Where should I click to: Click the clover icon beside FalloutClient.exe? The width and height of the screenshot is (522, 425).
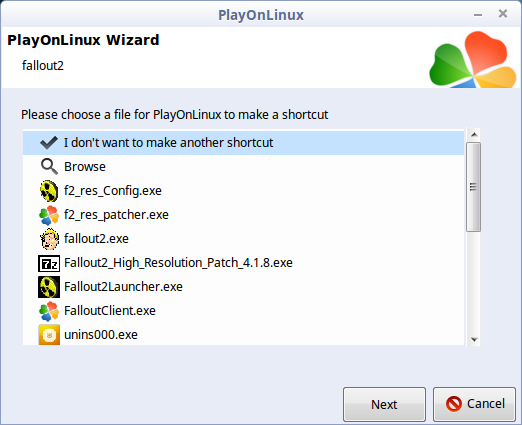49,311
